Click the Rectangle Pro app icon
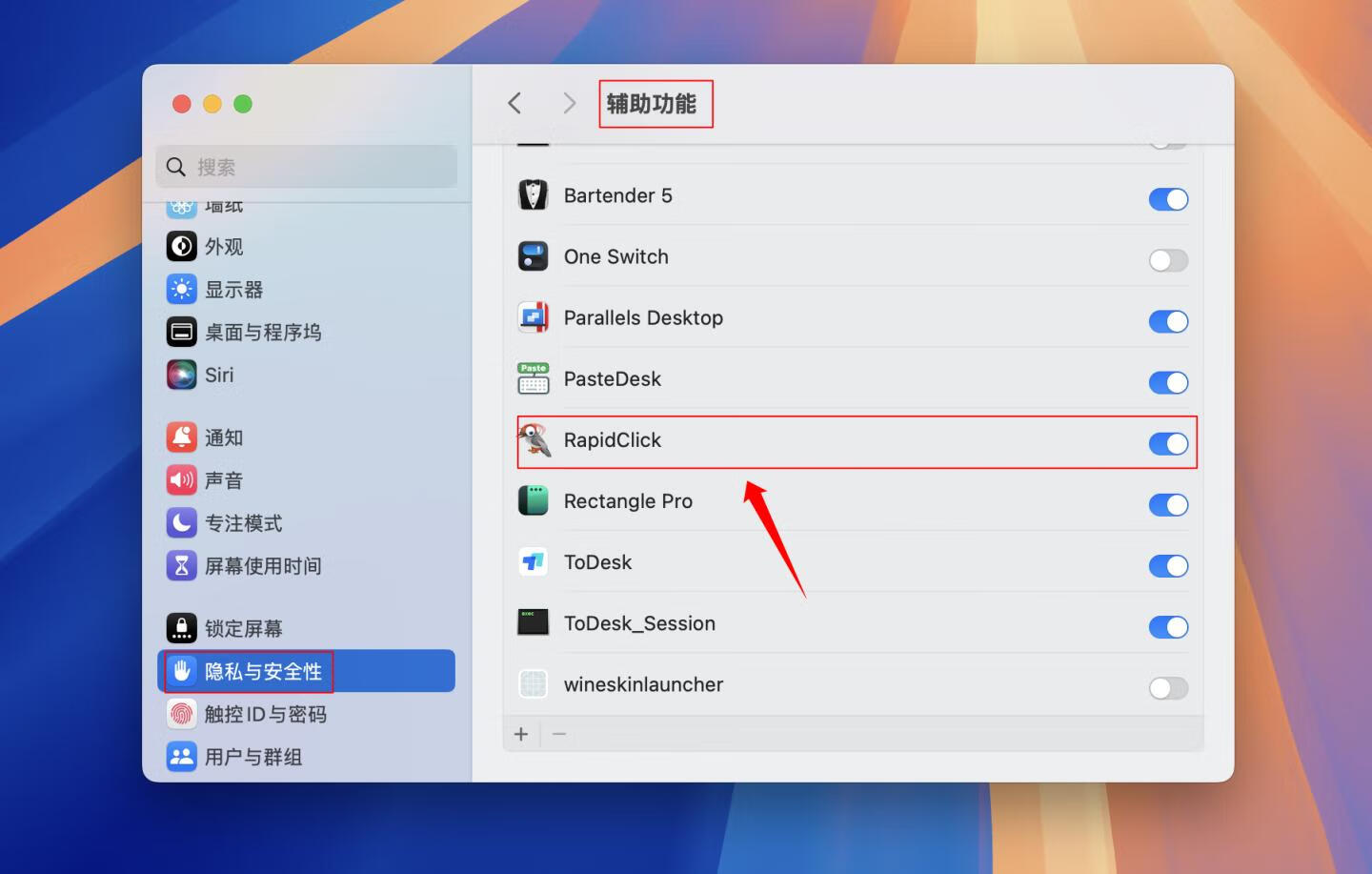 [x=533, y=500]
